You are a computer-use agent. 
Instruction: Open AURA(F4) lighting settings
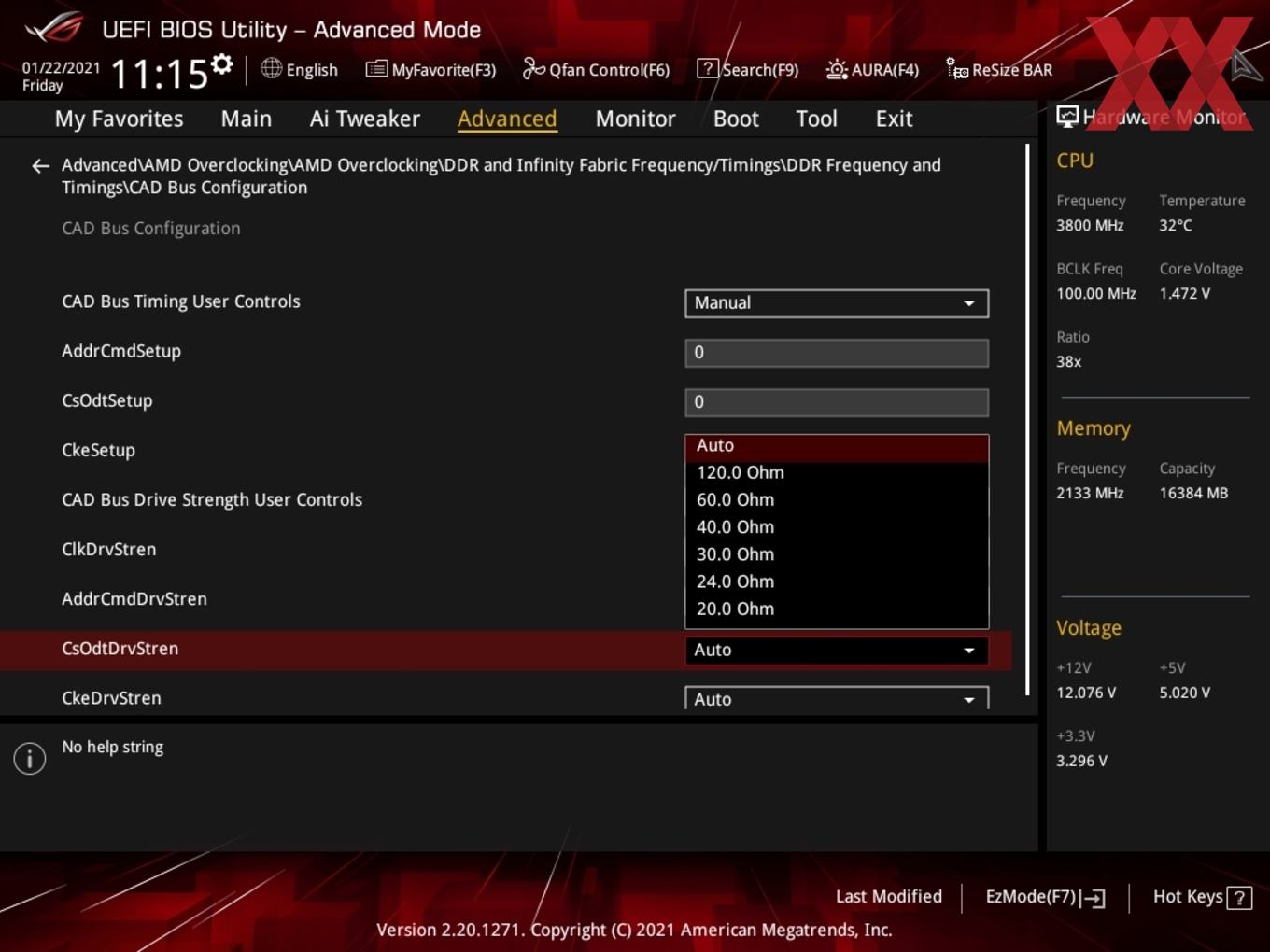point(872,69)
